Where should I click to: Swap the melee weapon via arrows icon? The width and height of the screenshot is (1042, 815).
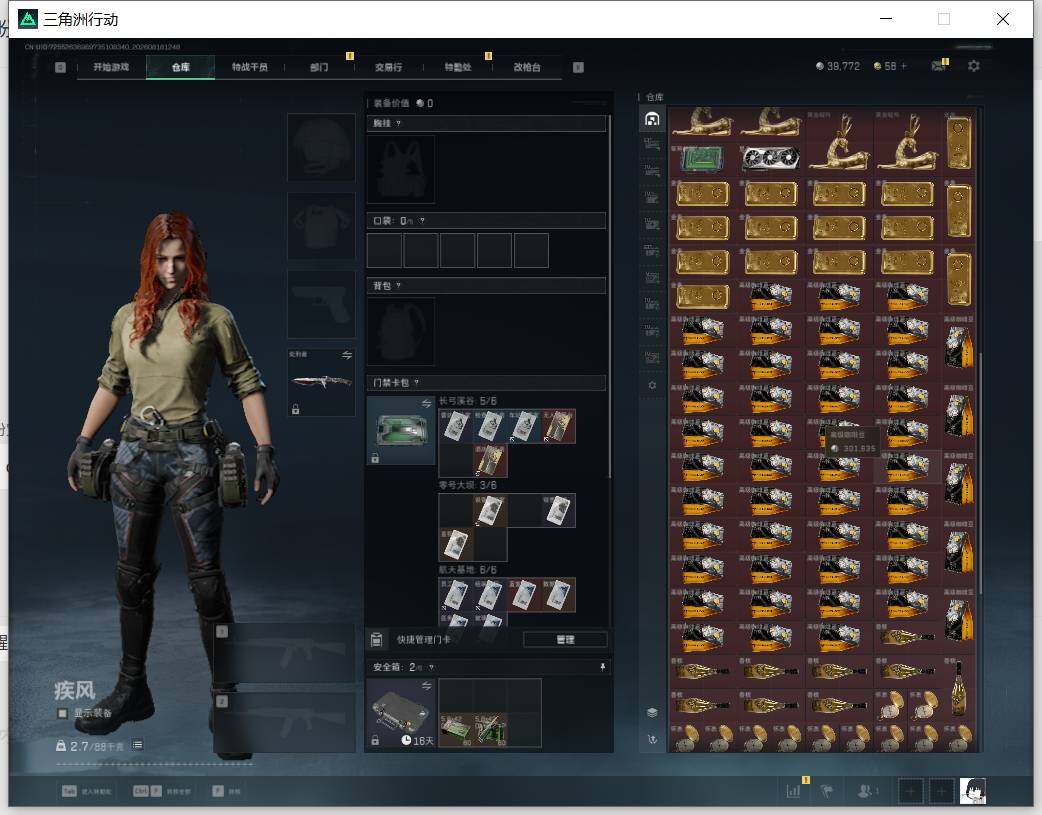(x=347, y=355)
